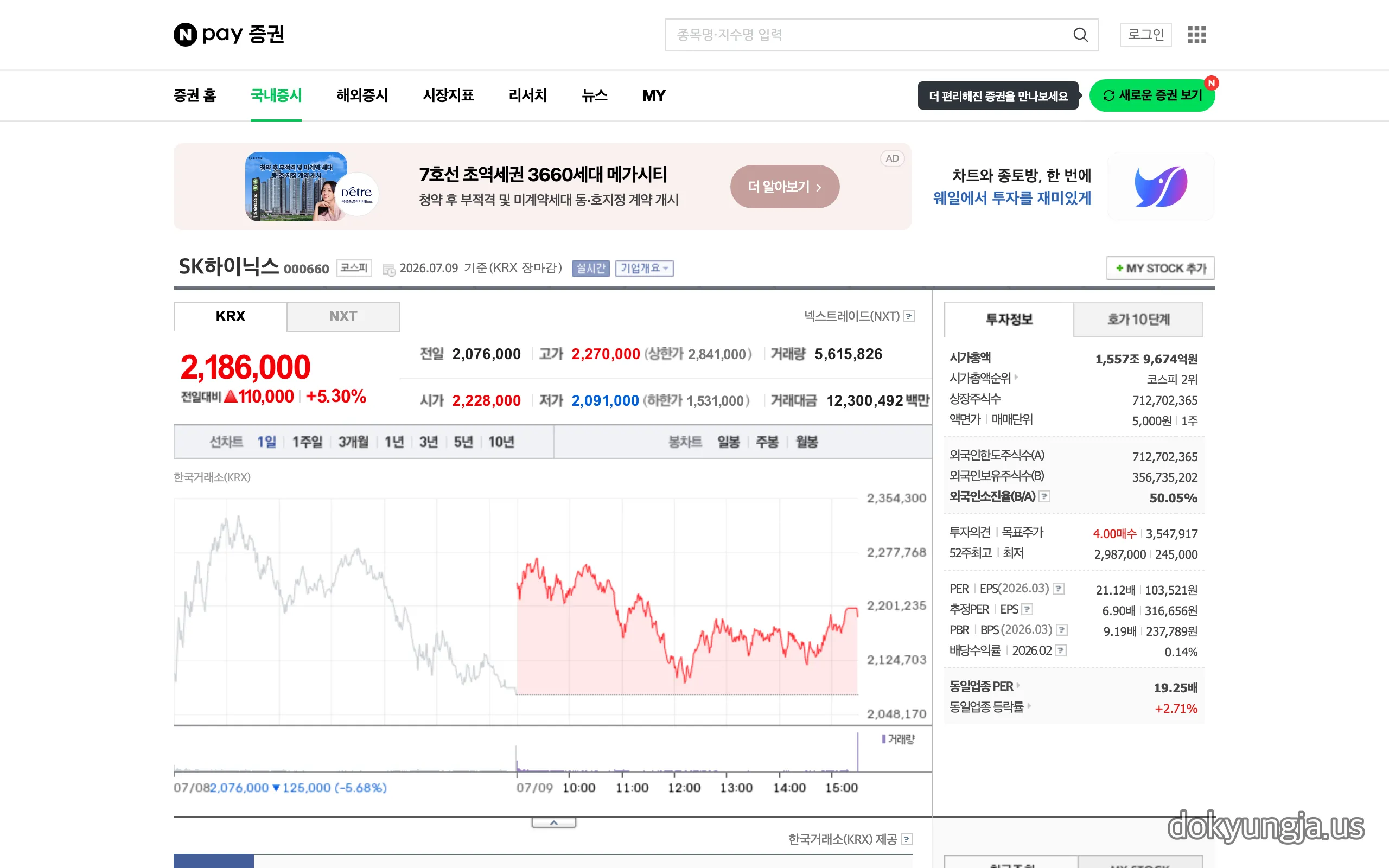Open 뉴스 menu
This screenshot has width=1389, height=868.
[x=595, y=95]
